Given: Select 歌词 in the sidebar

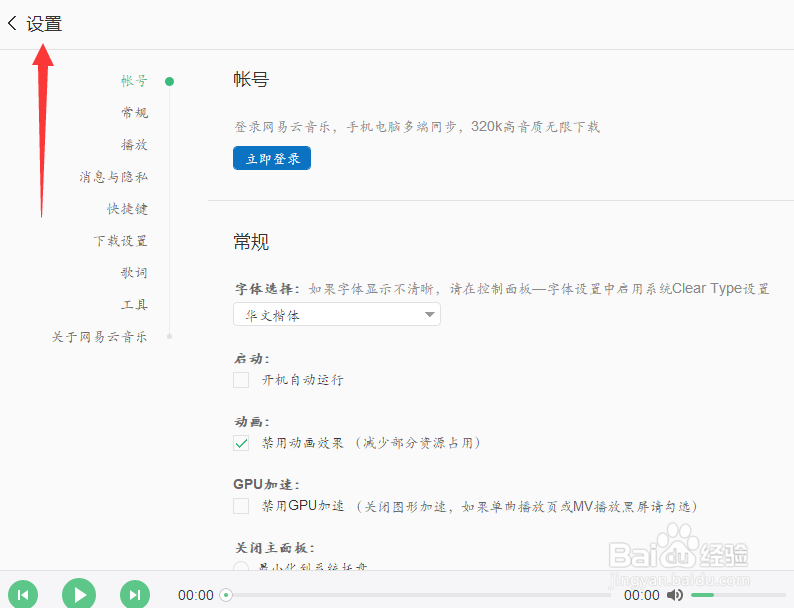Looking at the screenshot, I should point(134,272).
